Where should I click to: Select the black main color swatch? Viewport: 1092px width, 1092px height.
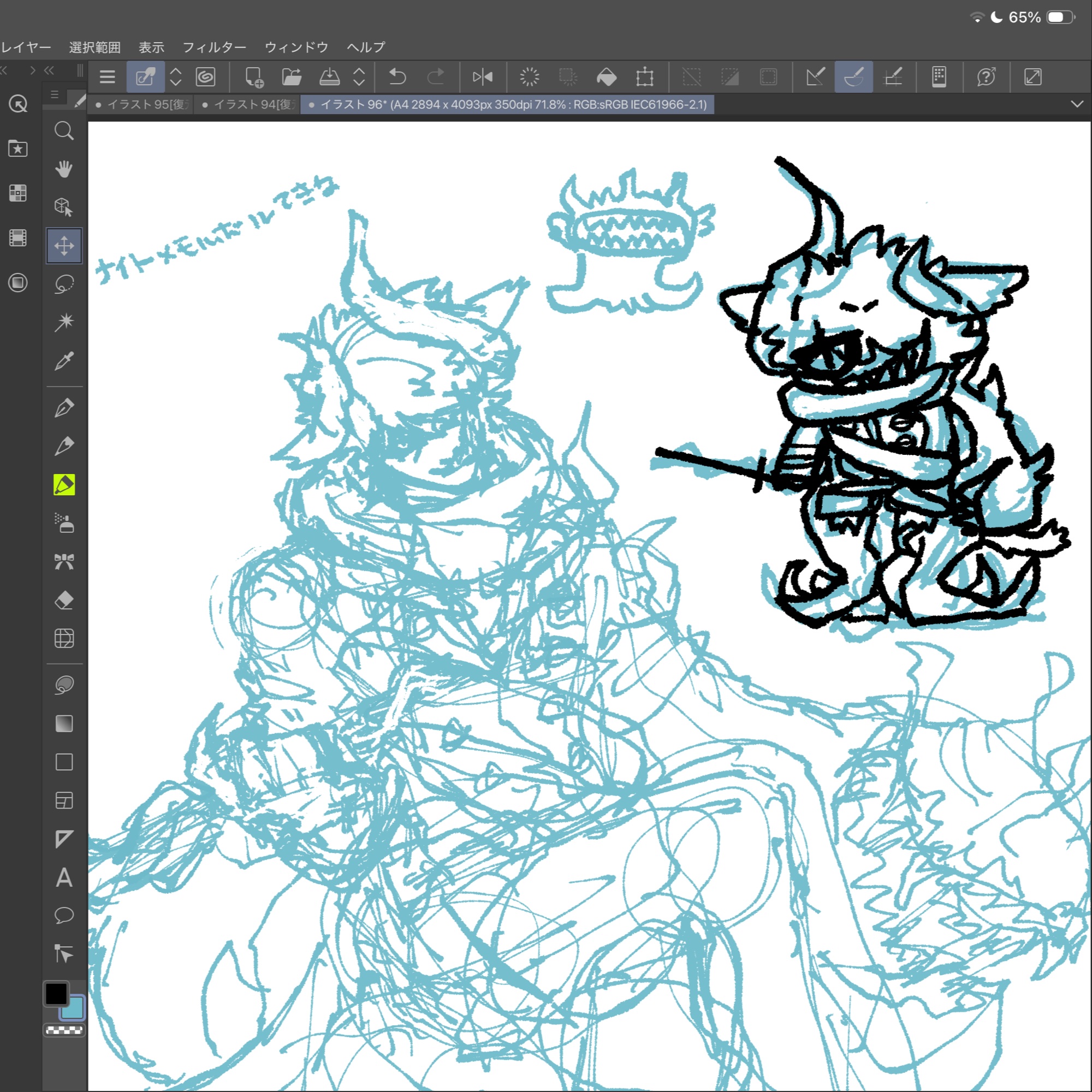(x=56, y=994)
